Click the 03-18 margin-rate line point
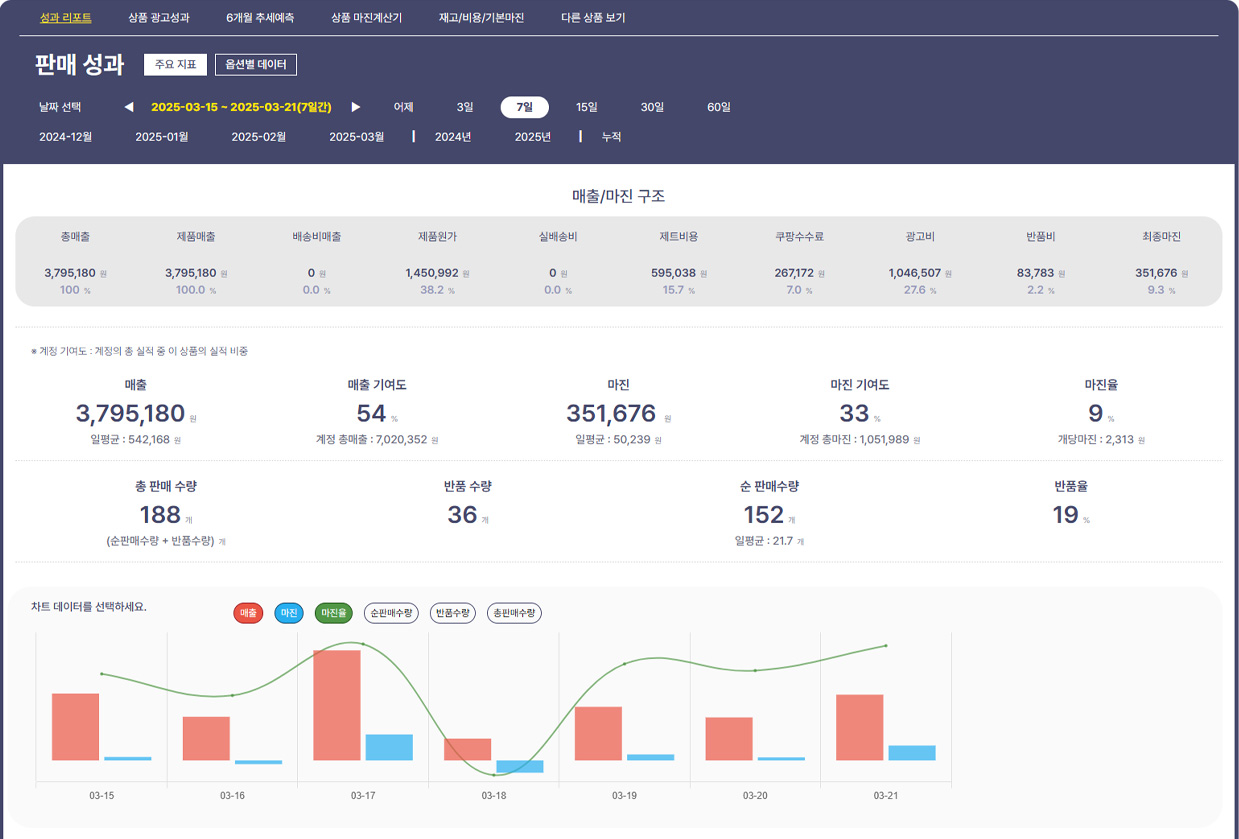 [494, 774]
